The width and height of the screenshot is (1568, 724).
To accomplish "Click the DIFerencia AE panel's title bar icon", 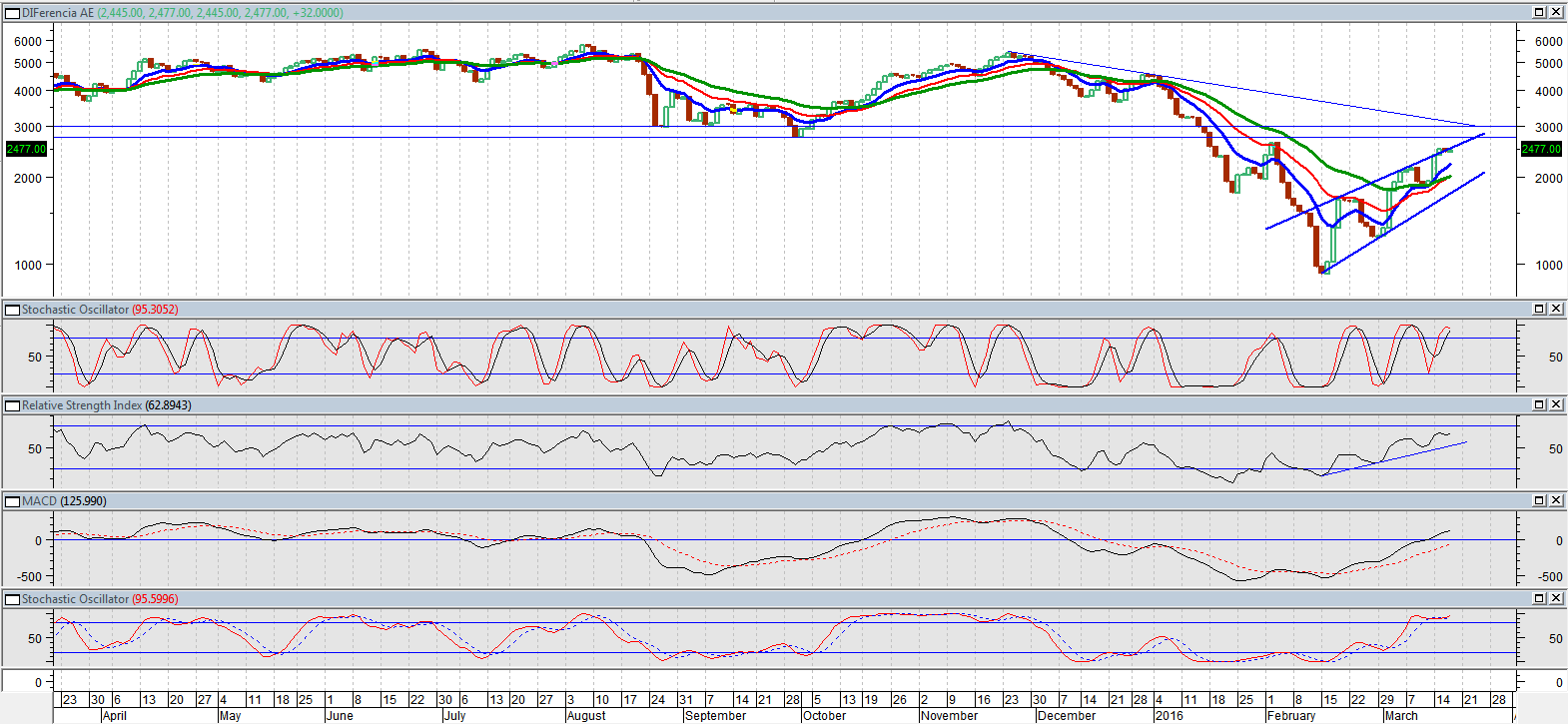I will 13,13.
